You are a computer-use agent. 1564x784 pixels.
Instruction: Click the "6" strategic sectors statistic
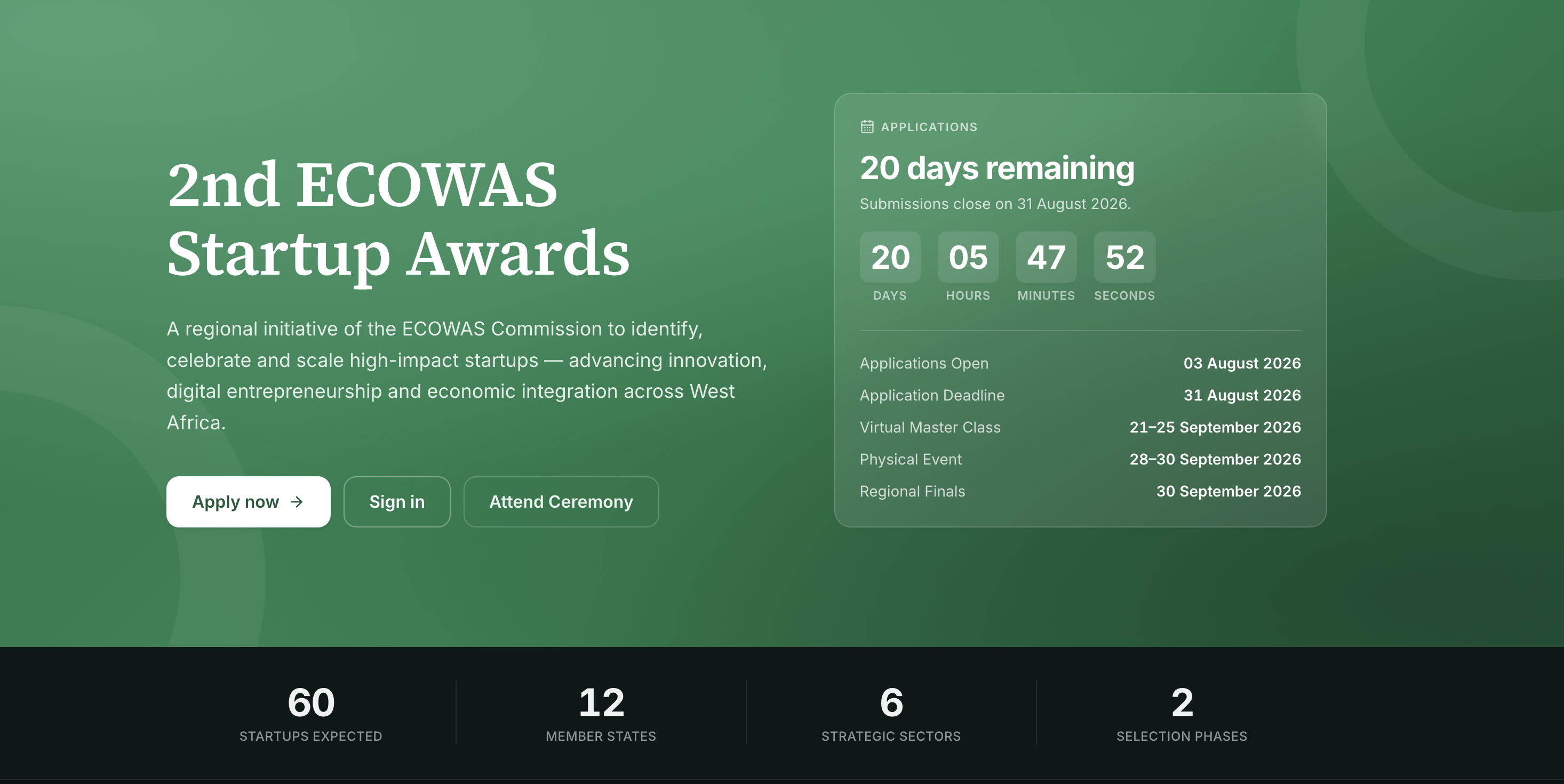[x=891, y=703]
